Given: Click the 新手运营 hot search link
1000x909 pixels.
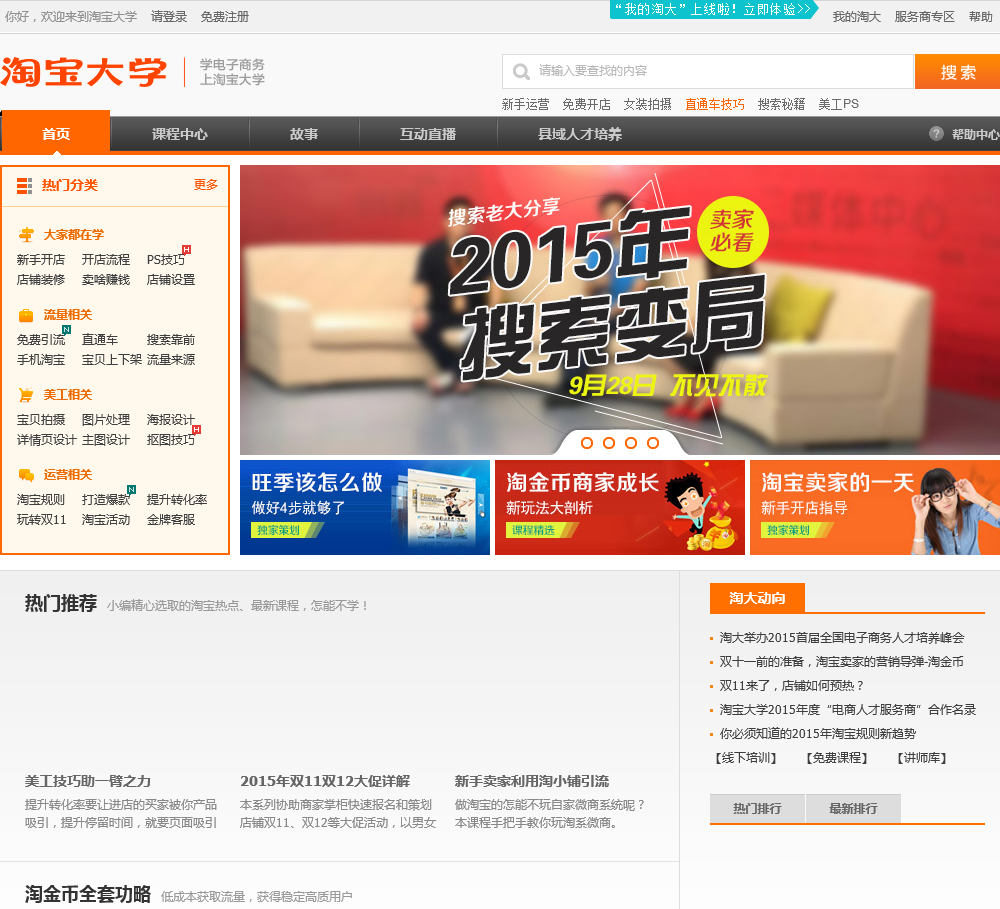Looking at the screenshot, I should point(525,104).
